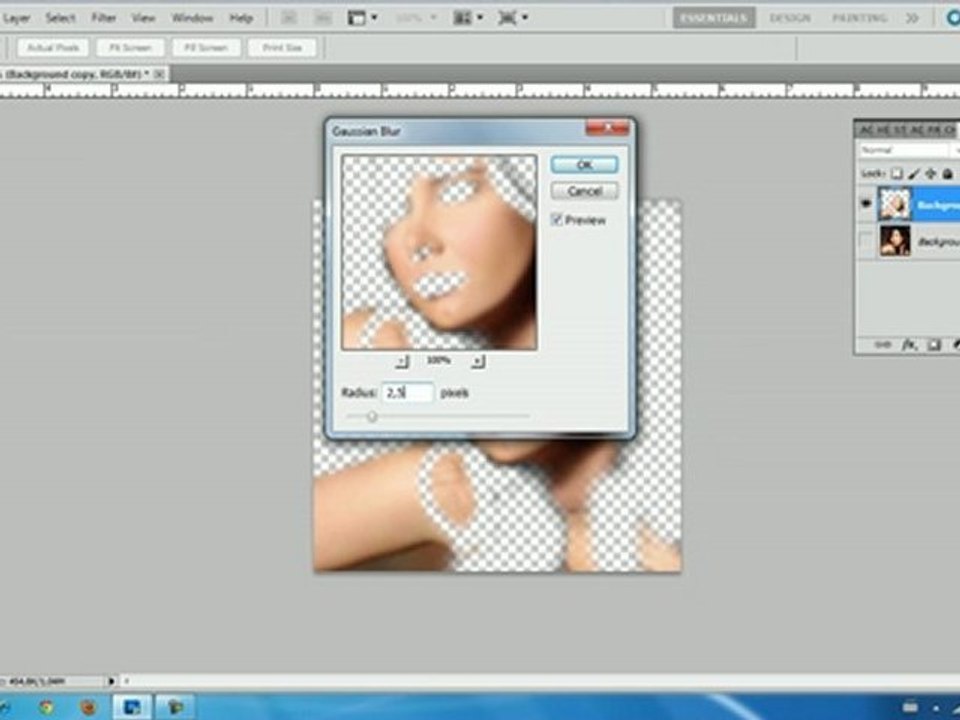Close the Gaussian Blur dialog
The image size is (960, 720).
click(x=607, y=128)
